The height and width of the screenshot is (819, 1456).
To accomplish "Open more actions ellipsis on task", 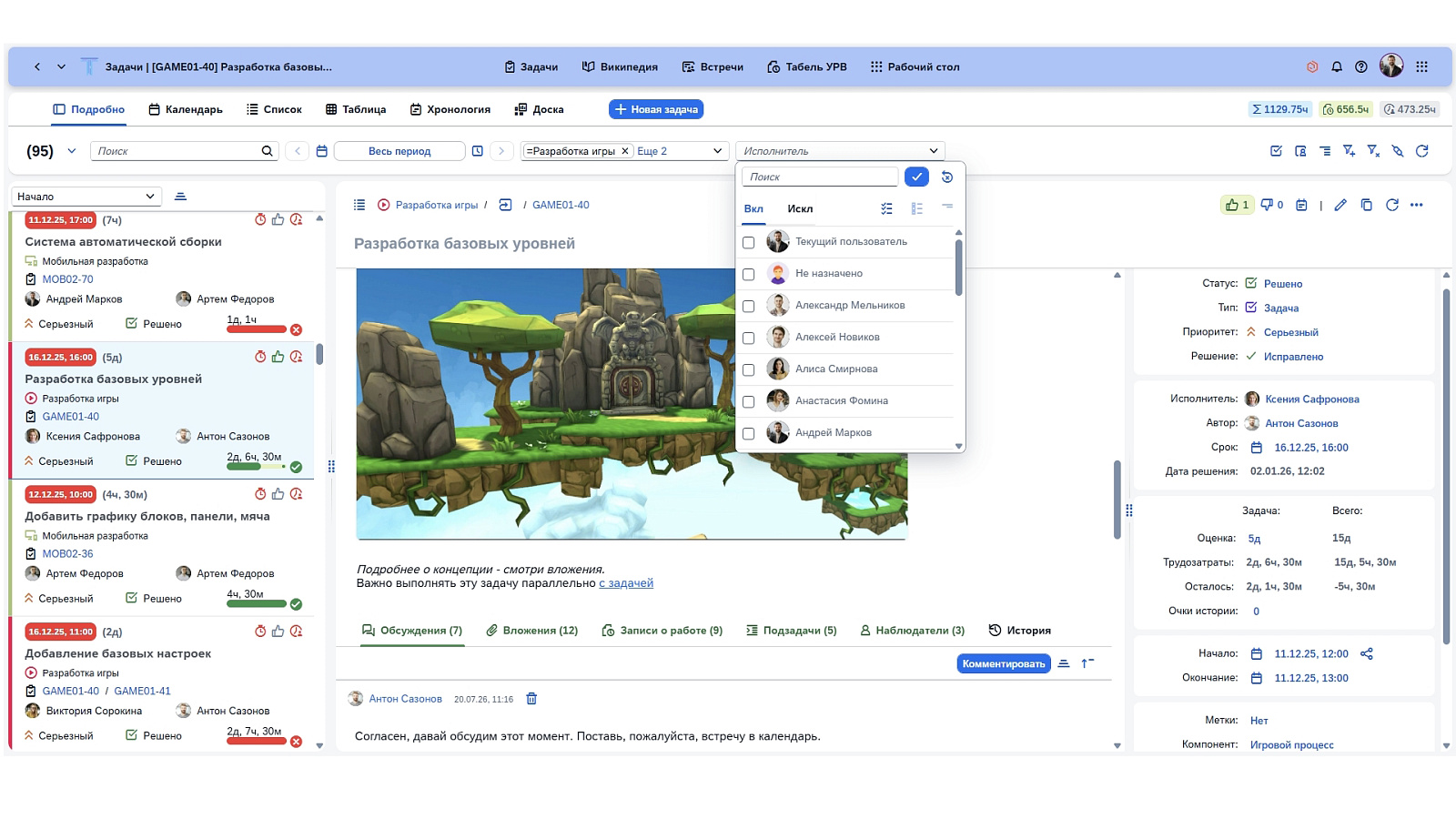I will pyautogui.click(x=1417, y=205).
